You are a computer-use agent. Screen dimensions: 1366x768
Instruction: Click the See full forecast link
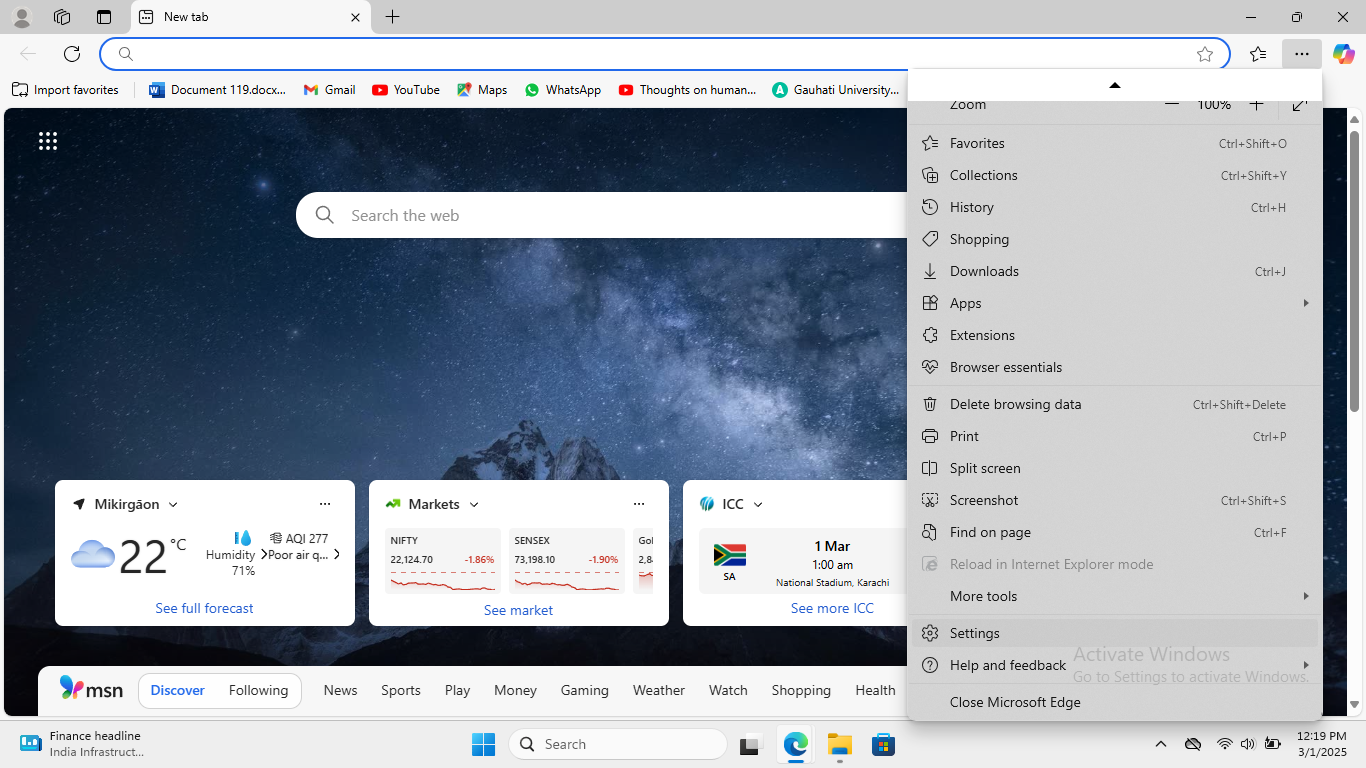[x=204, y=608]
